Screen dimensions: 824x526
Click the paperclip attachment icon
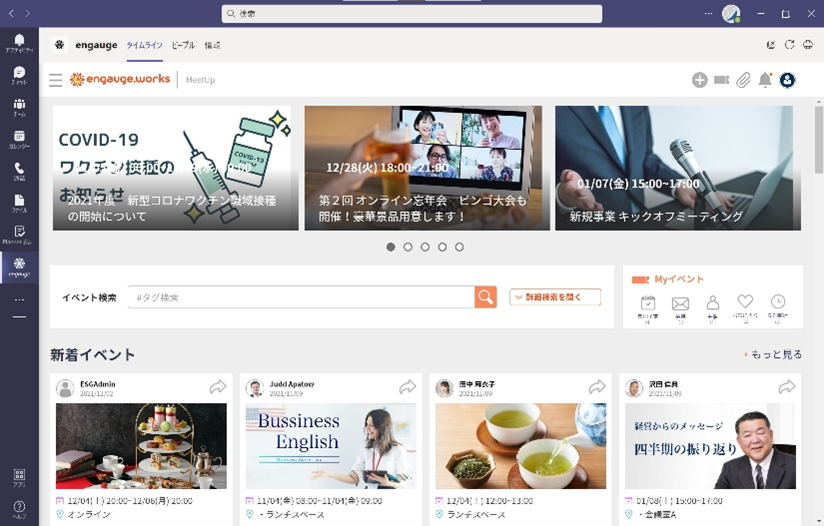(x=743, y=80)
